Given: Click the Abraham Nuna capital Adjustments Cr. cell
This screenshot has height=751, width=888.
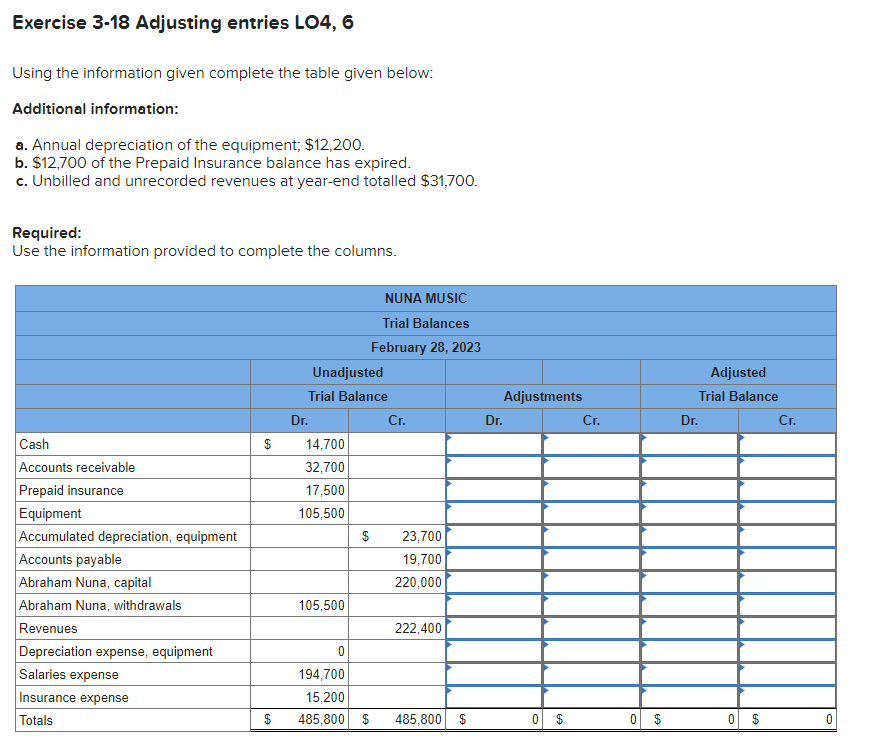Looking at the screenshot, I should [590, 582].
